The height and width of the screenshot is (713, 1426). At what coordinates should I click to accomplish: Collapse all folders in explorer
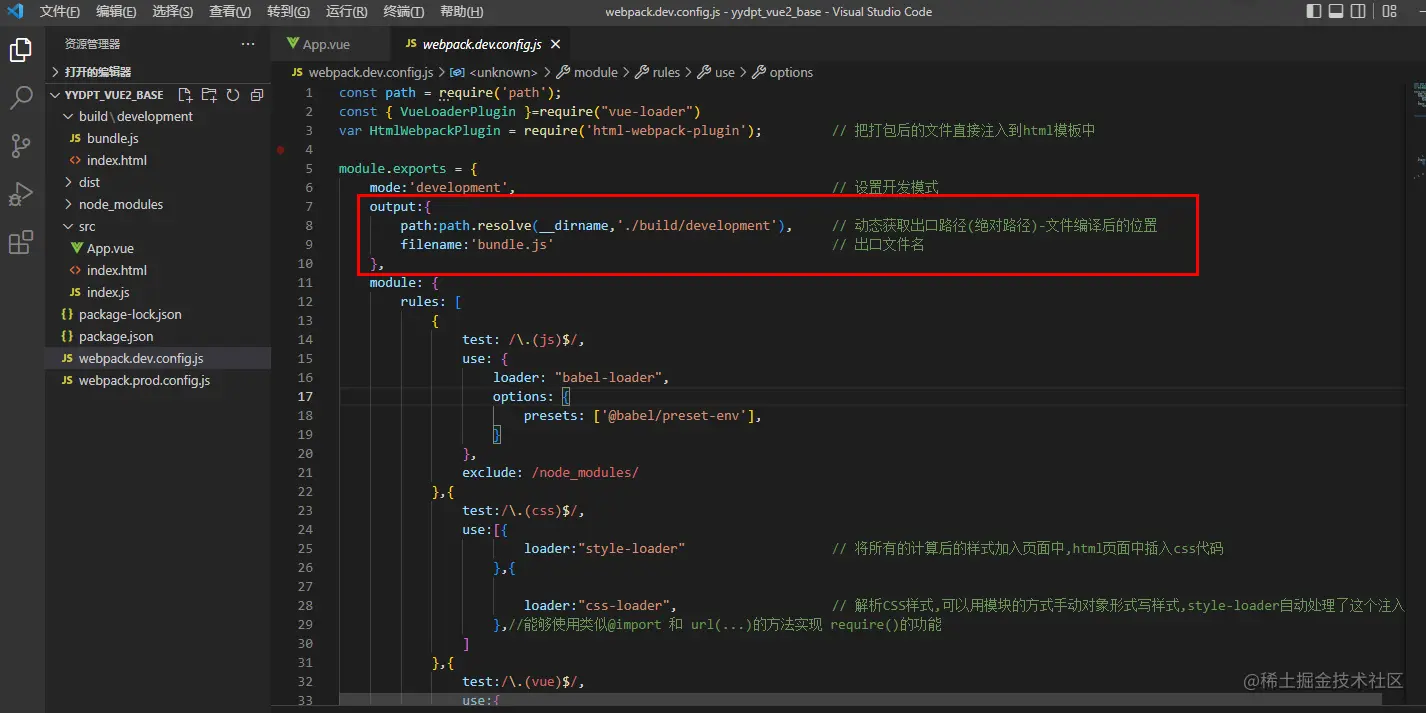[257, 95]
